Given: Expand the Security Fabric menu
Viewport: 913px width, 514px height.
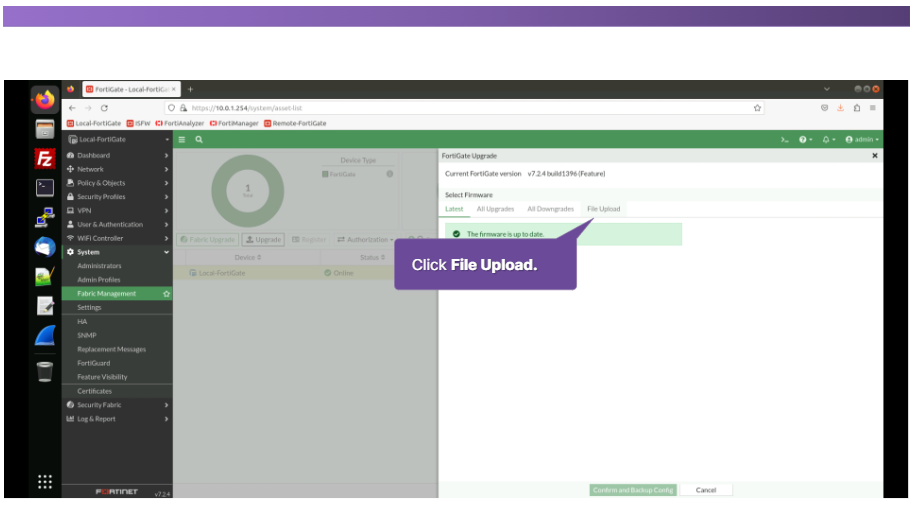Looking at the screenshot, I should point(117,405).
